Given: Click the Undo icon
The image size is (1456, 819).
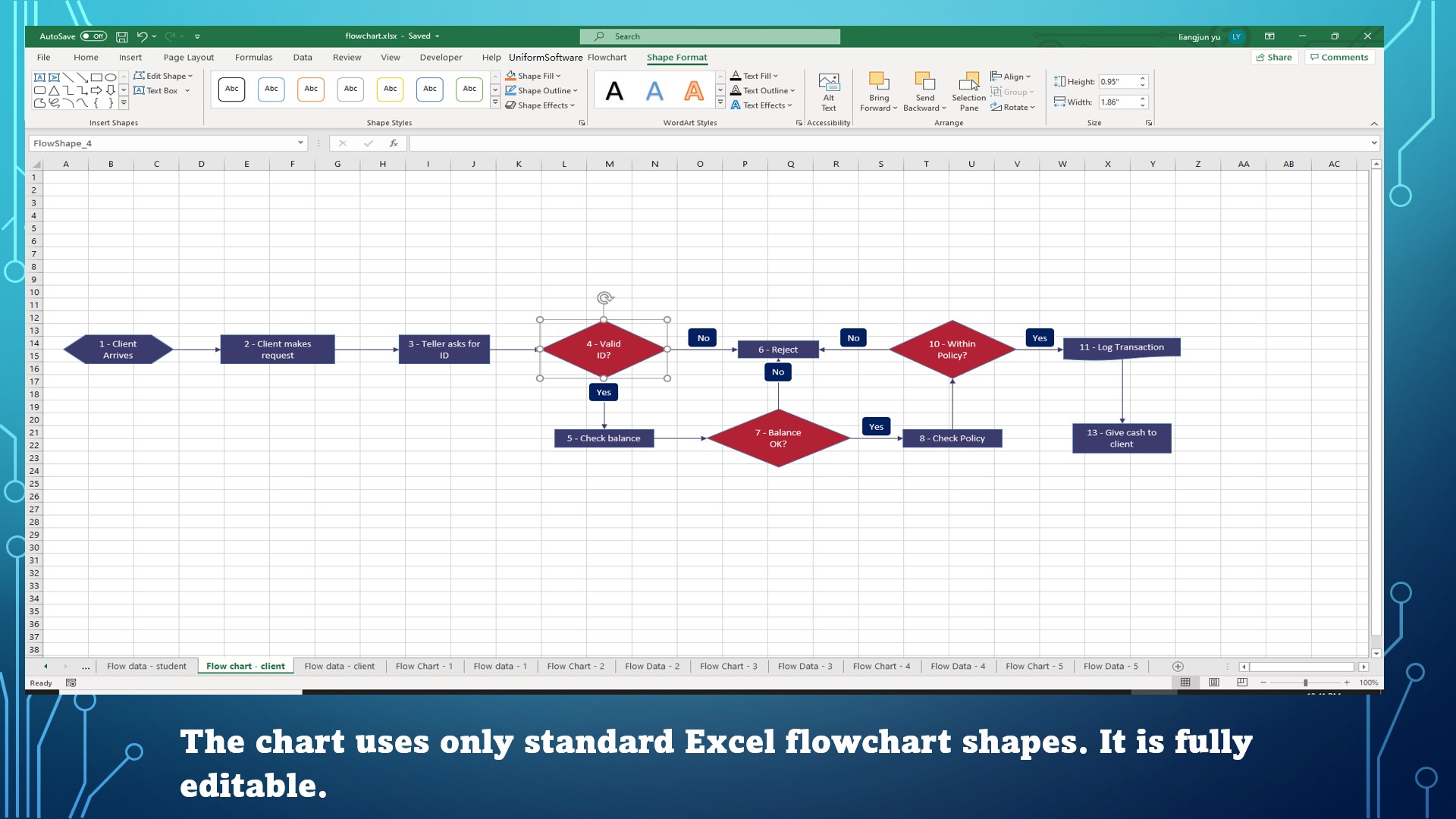Looking at the screenshot, I should pyautogui.click(x=142, y=36).
